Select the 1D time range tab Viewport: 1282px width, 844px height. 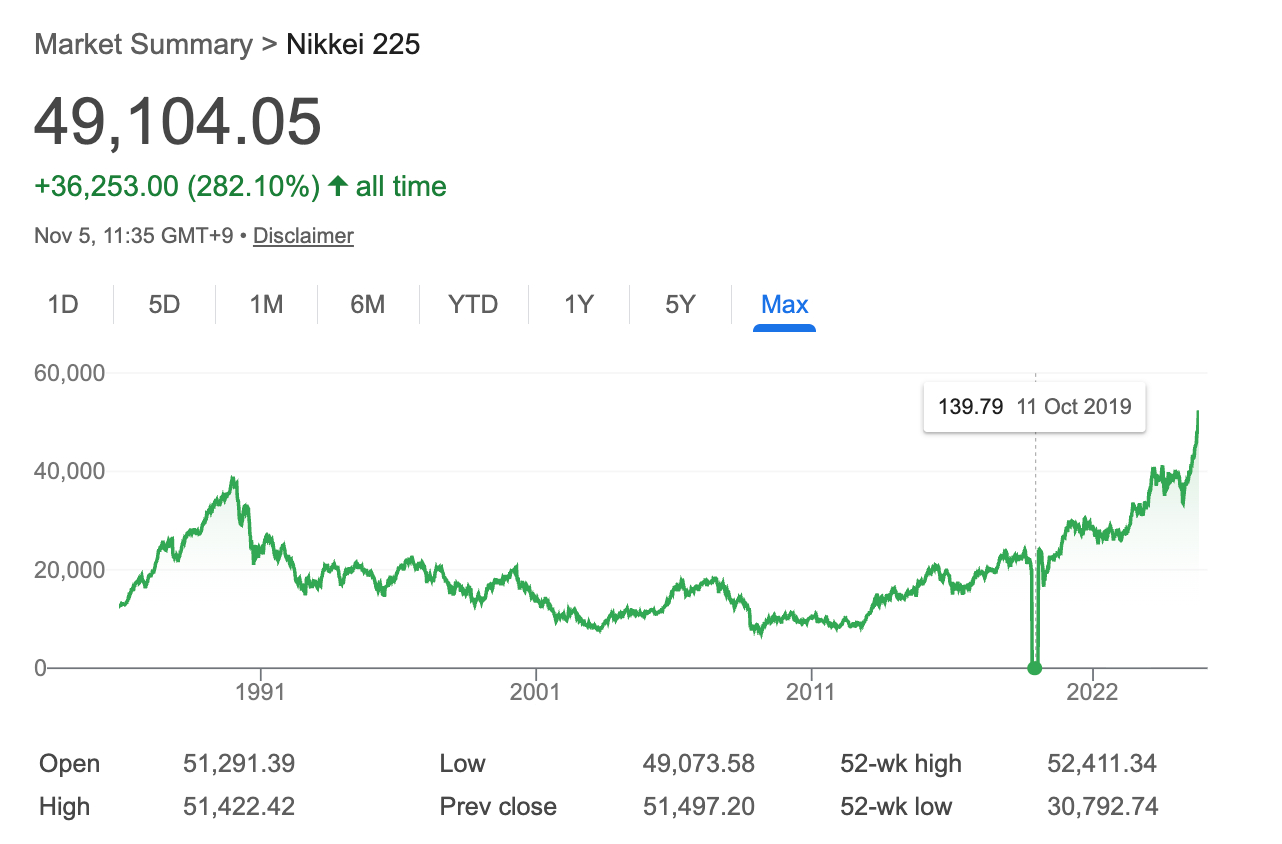[x=63, y=304]
